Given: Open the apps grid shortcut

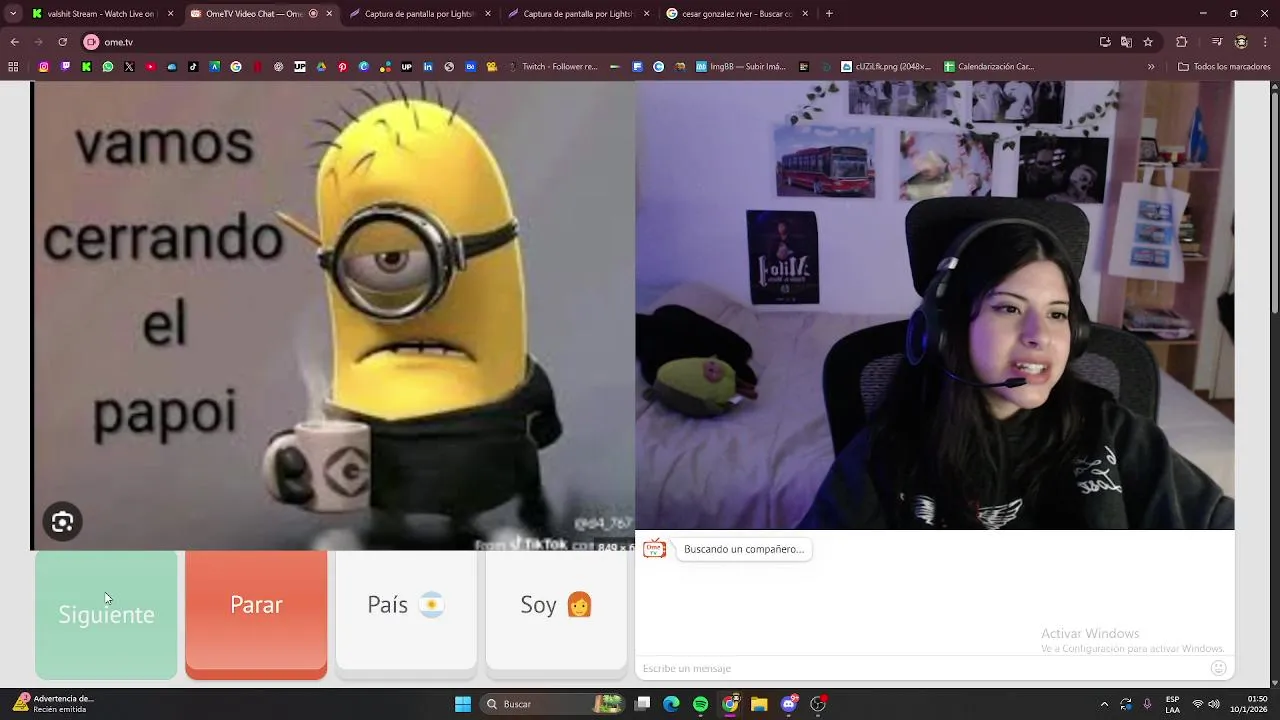Looking at the screenshot, I should tap(13, 67).
